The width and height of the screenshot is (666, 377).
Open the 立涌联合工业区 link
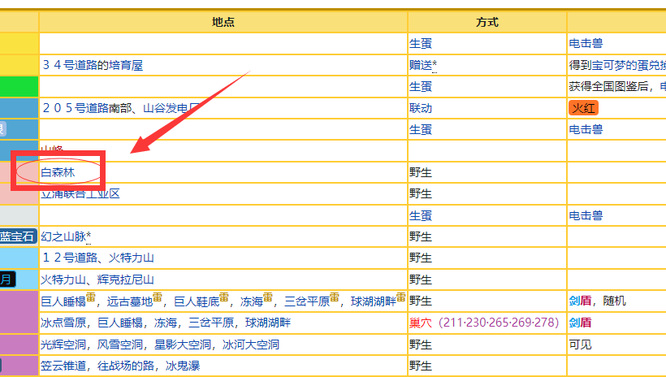(x=81, y=194)
